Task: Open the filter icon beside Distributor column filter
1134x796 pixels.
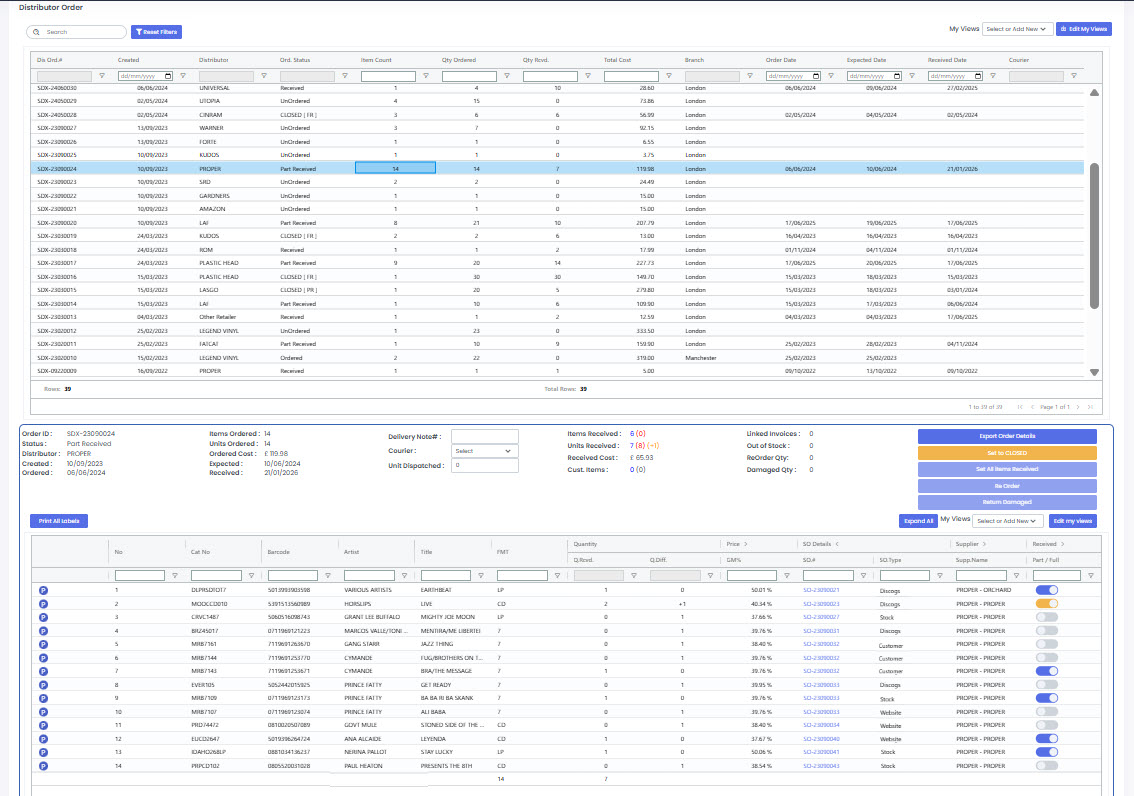Action: pyautogui.click(x=264, y=76)
